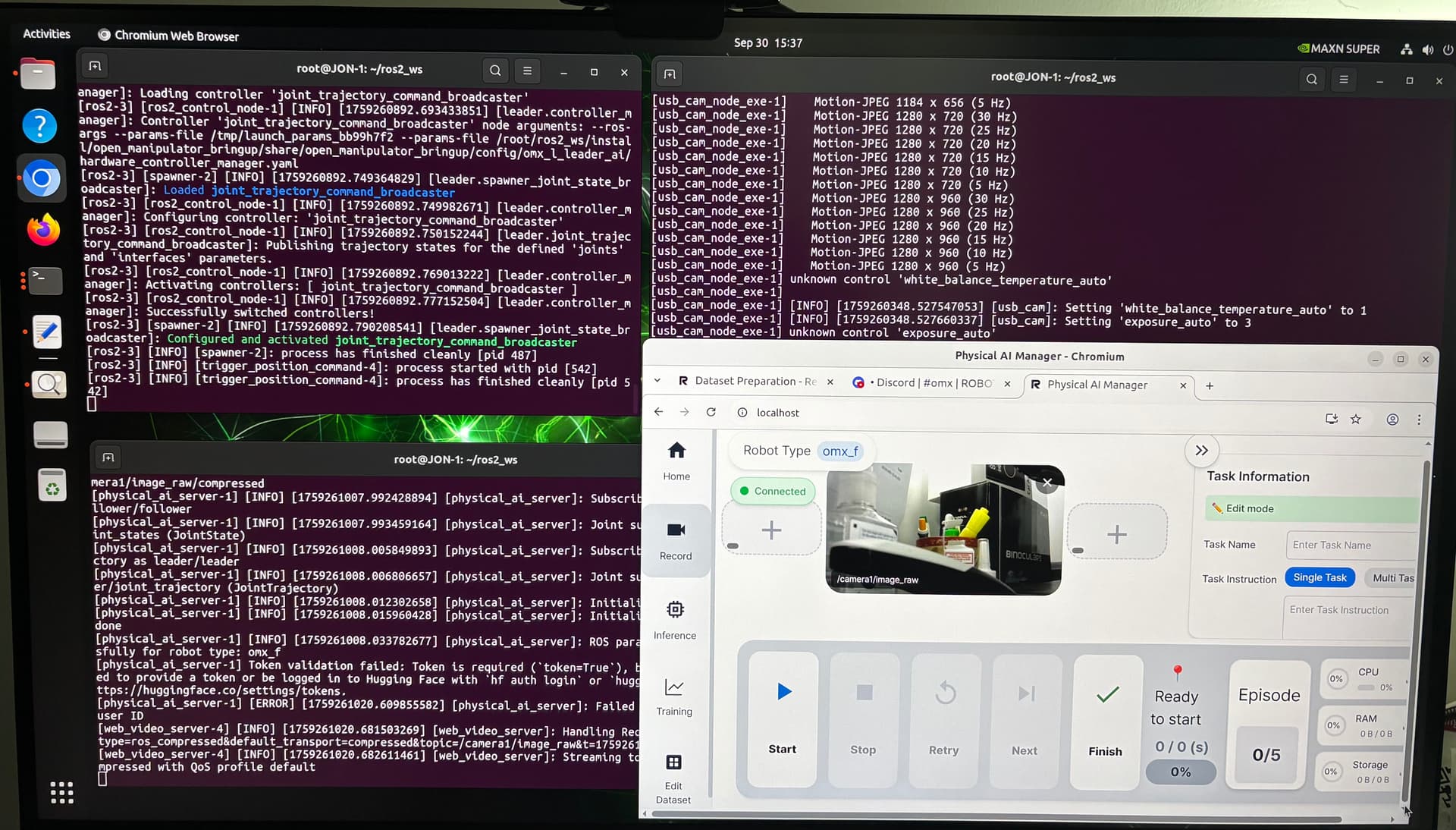This screenshot has width=1456, height=830.
Task: Remove the camera1 image_raw stream
Action: (x=1047, y=483)
